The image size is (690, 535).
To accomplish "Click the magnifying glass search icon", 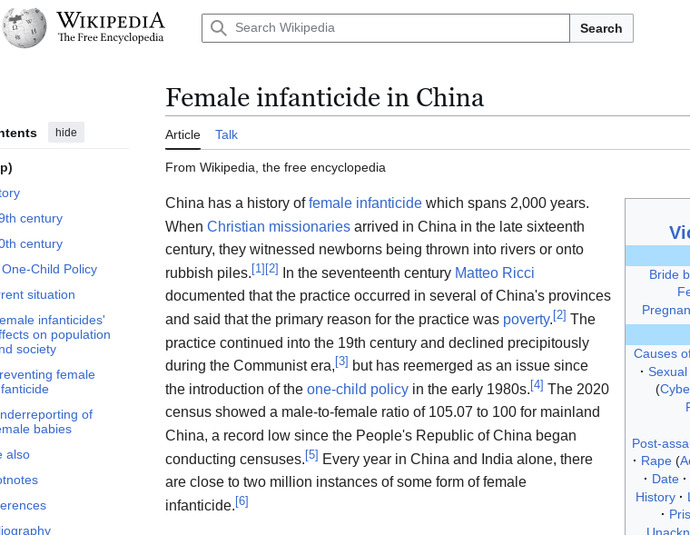I will [x=218, y=28].
